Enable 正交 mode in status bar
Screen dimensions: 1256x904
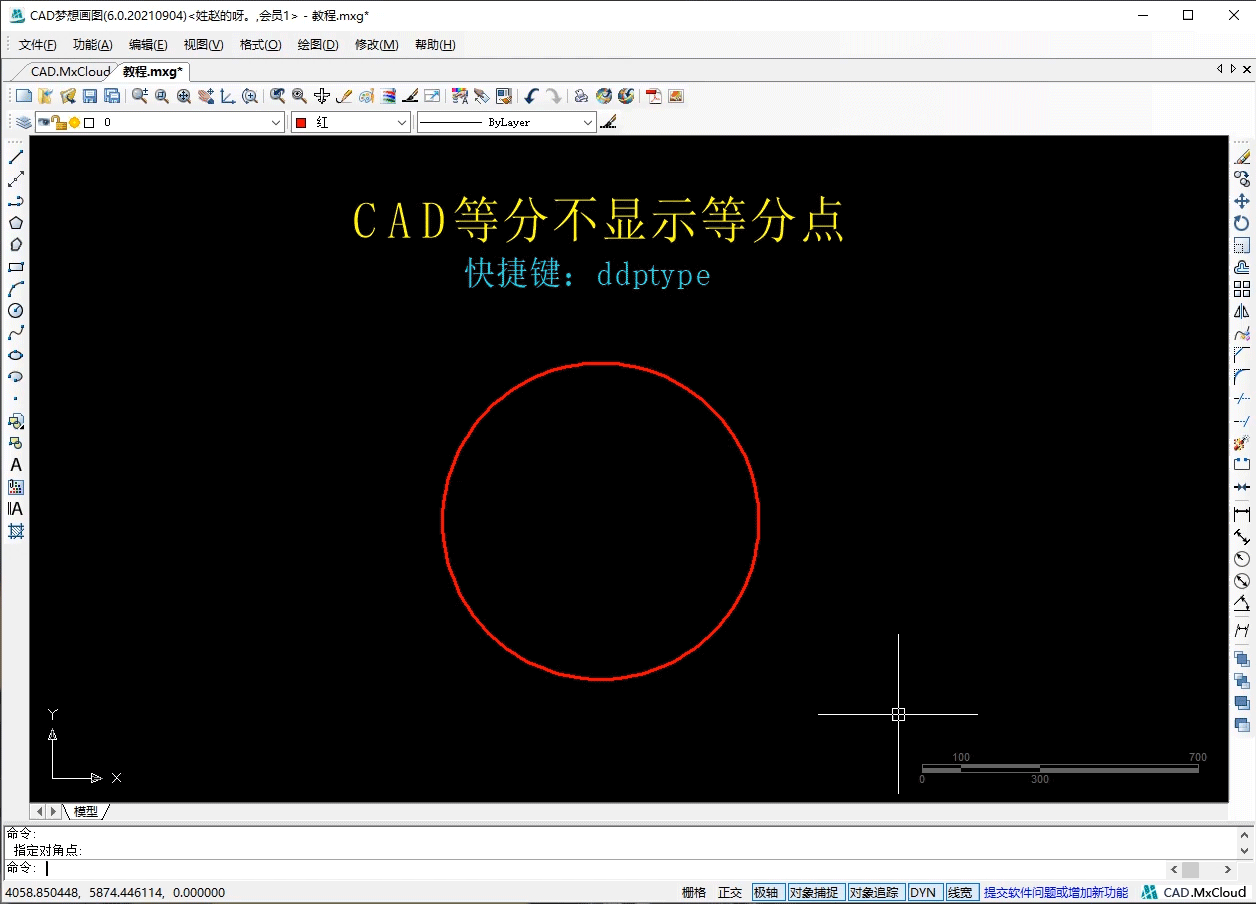729,891
